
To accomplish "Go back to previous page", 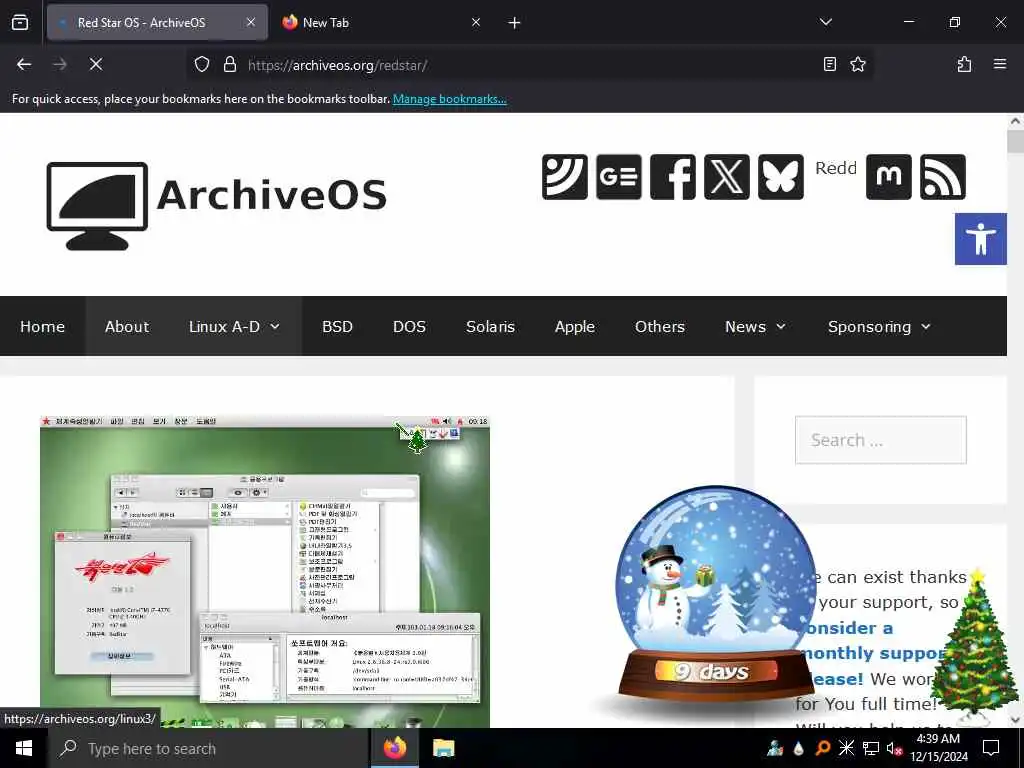I will coord(24,64).
